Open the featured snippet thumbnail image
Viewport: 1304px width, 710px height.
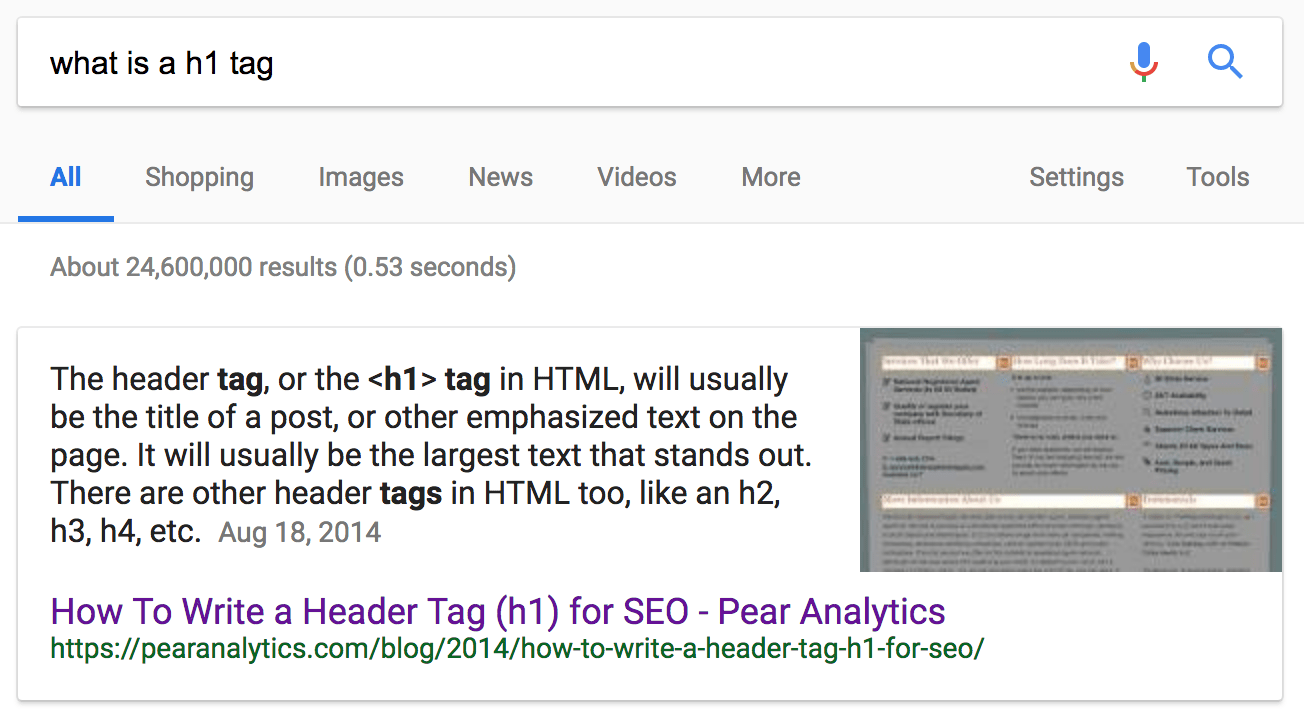point(1071,450)
